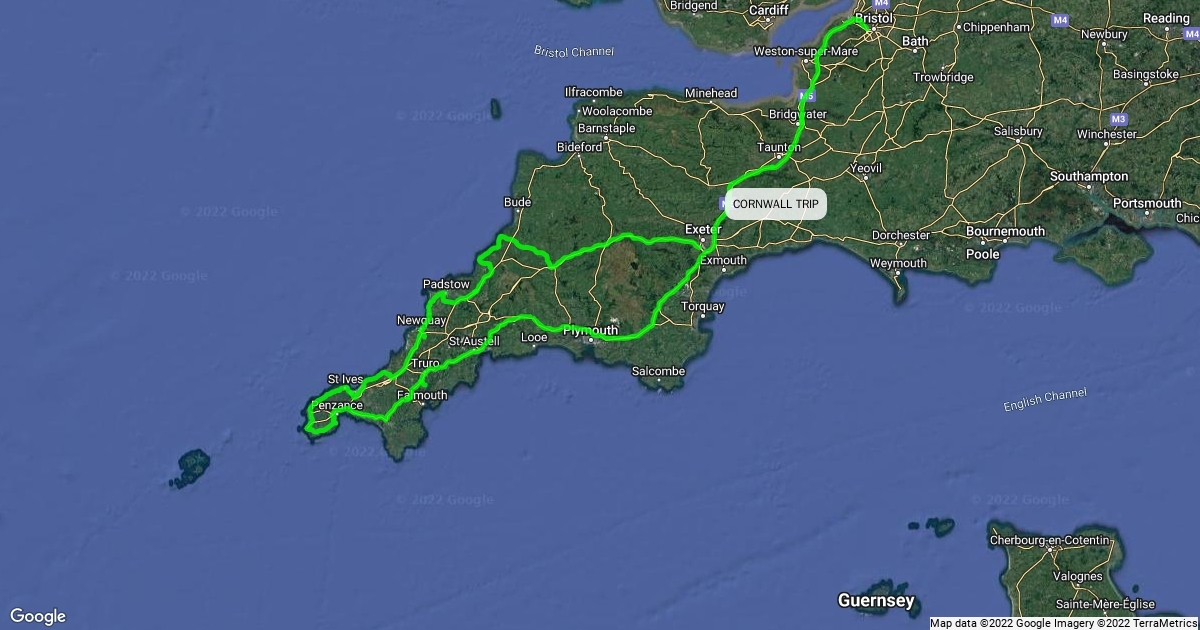Select the Plymouth city label
The width and height of the screenshot is (1200, 630).
coord(592,330)
